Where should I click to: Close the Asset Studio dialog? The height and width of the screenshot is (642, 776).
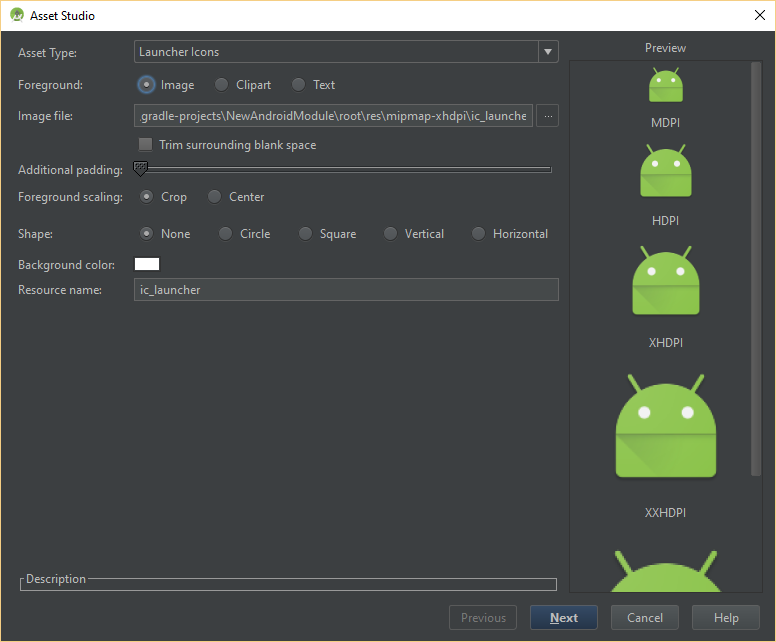pyautogui.click(x=760, y=15)
